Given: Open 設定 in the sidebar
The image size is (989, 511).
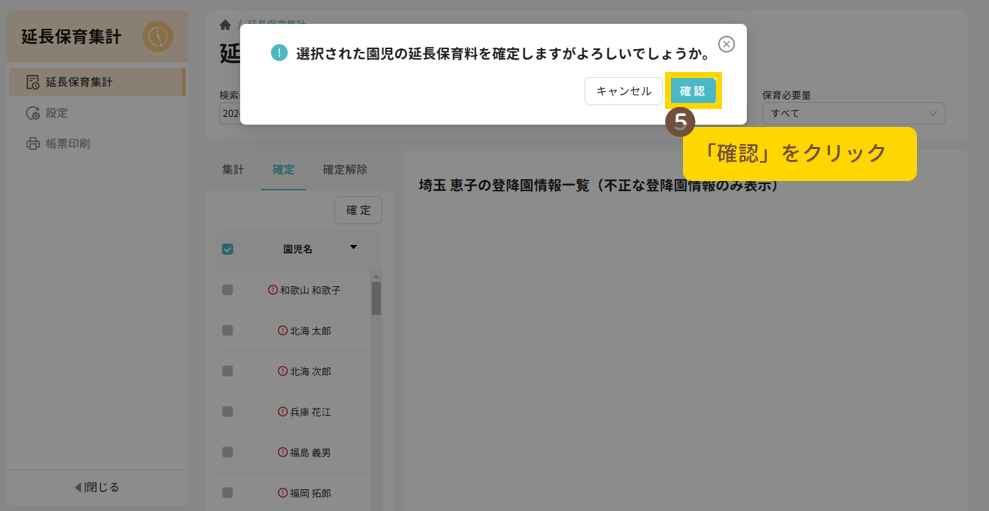Looking at the screenshot, I should [57, 113].
